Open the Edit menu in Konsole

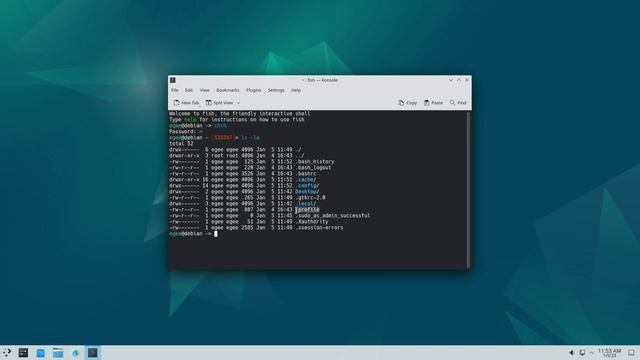pos(189,90)
